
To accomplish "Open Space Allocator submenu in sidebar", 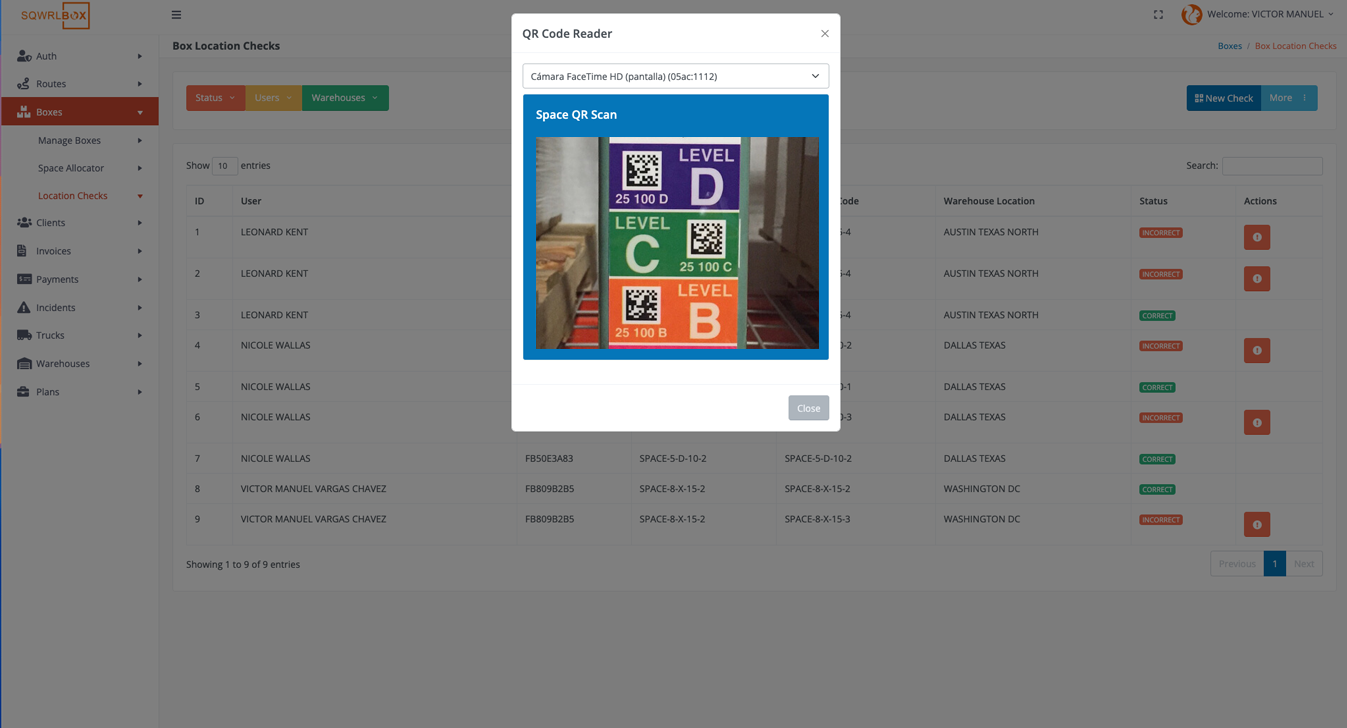I will [71, 168].
